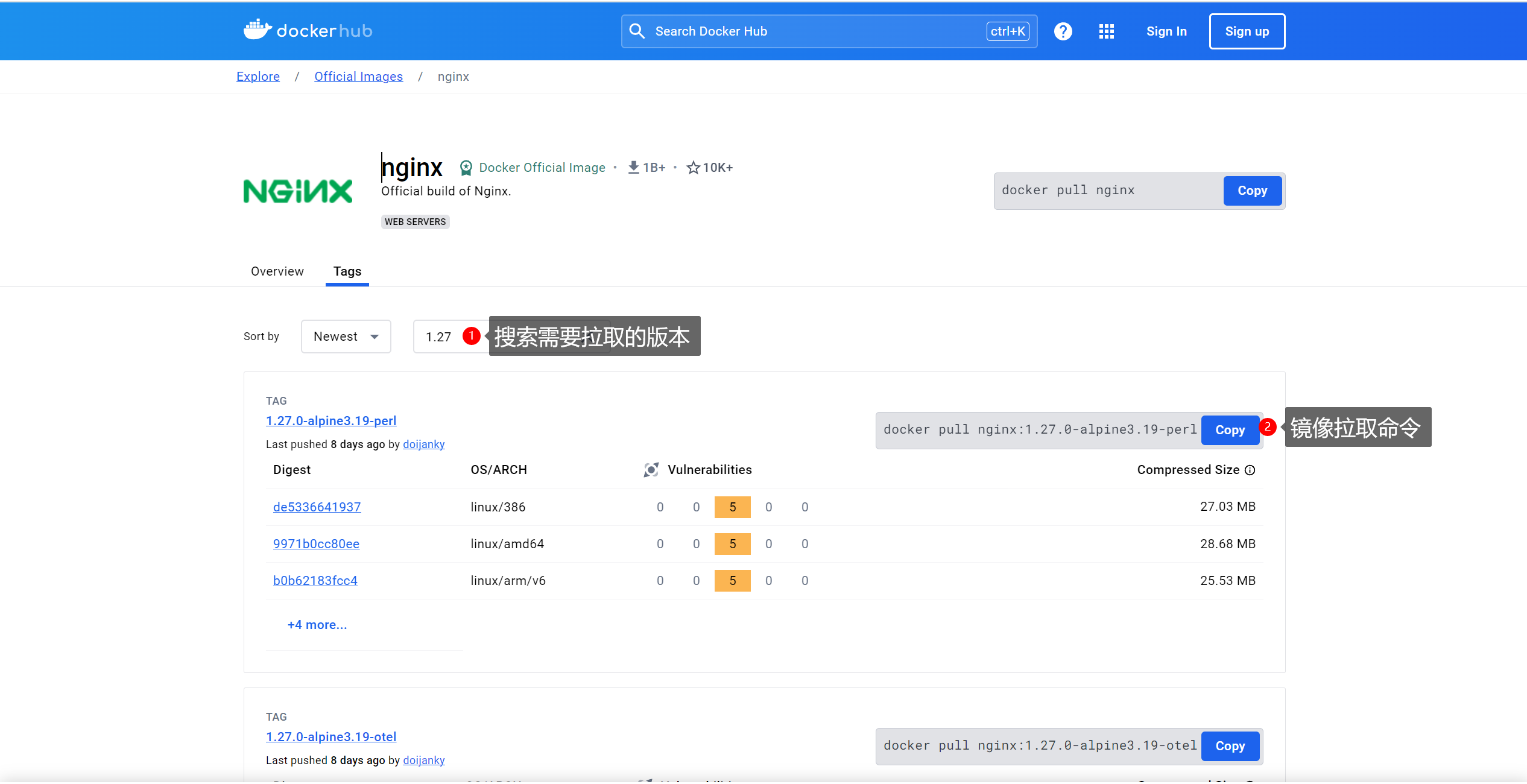Viewport: 1527px width, 784px height.
Task: Click the Sign up button
Action: coord(1247,31)
